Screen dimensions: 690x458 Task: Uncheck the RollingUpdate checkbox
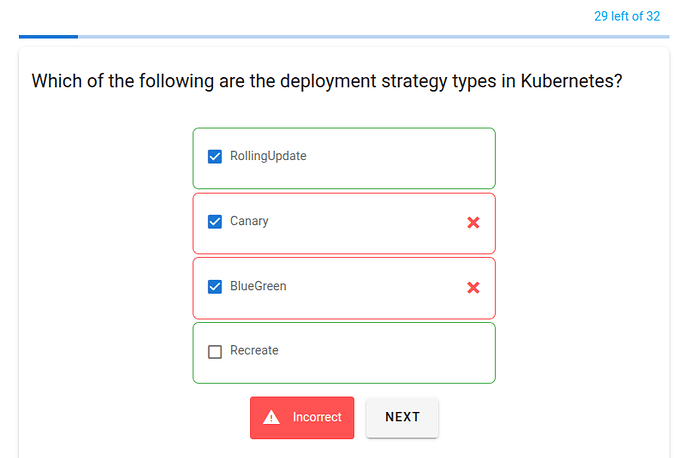click(x=215, y=157)
